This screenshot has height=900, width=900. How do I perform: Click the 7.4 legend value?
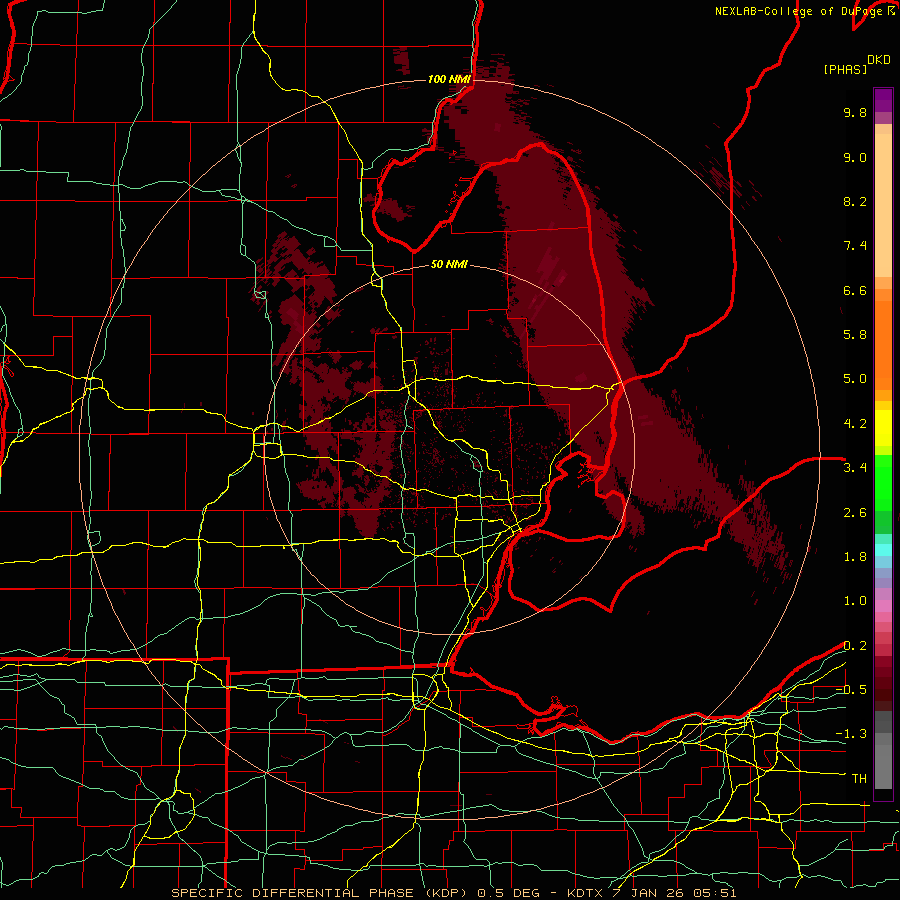coord(855,246)
